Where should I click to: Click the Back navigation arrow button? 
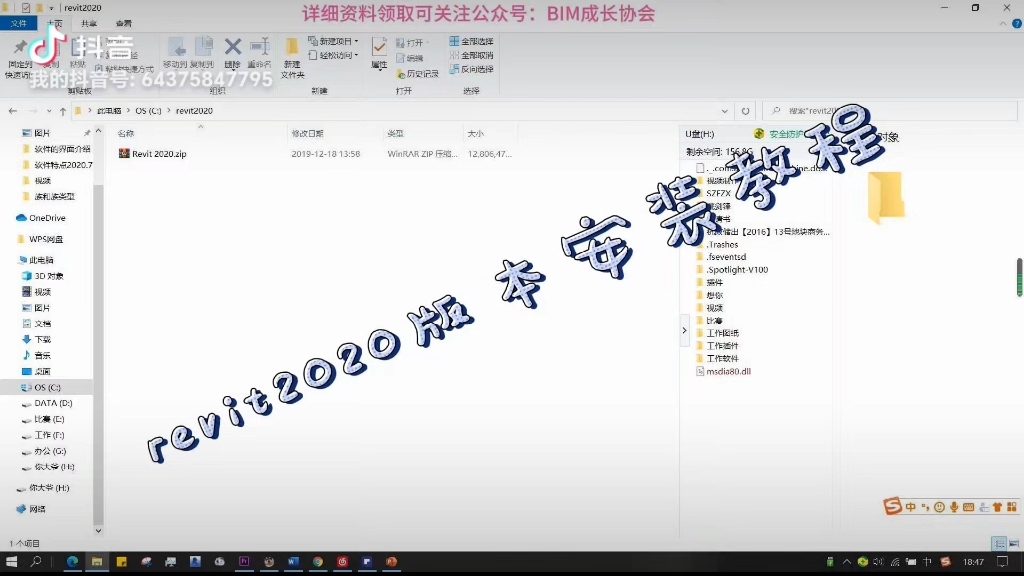coord(12,110)
